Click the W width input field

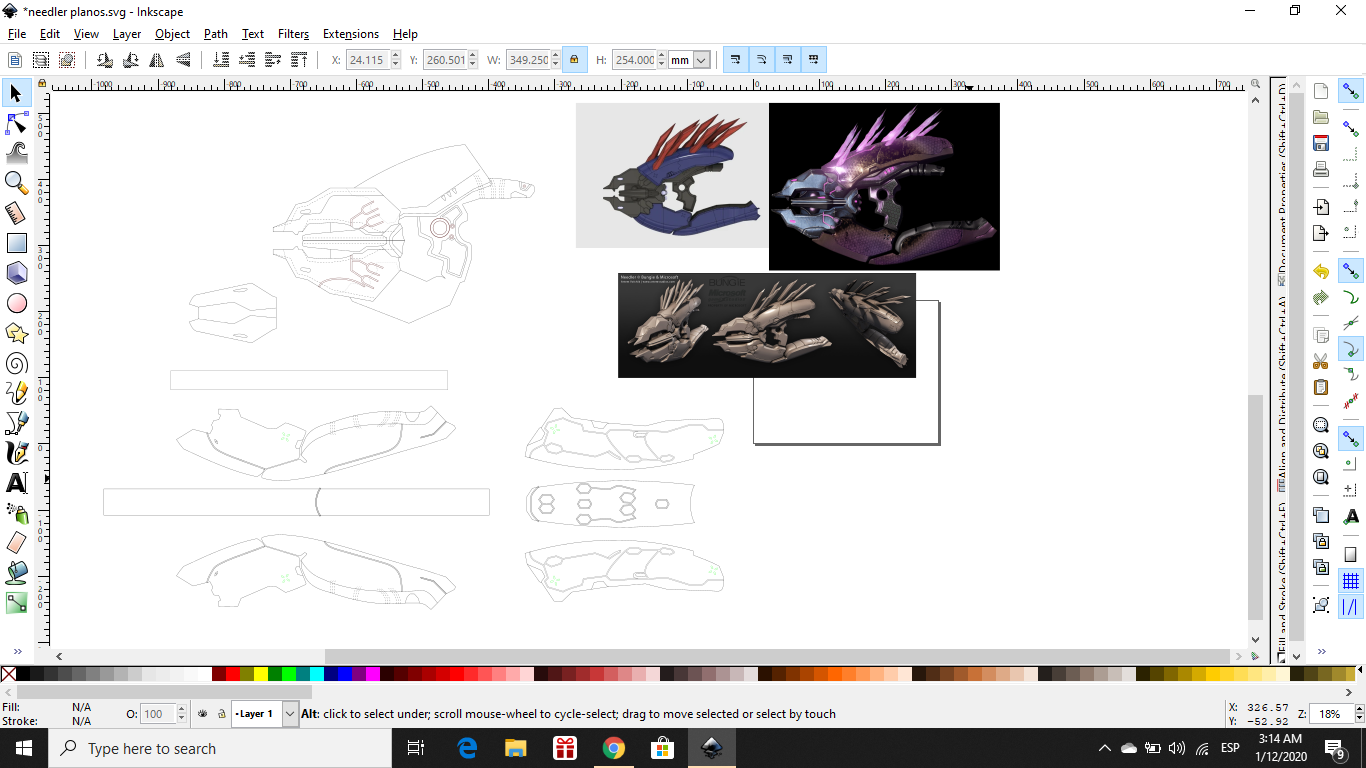(527, 60)
